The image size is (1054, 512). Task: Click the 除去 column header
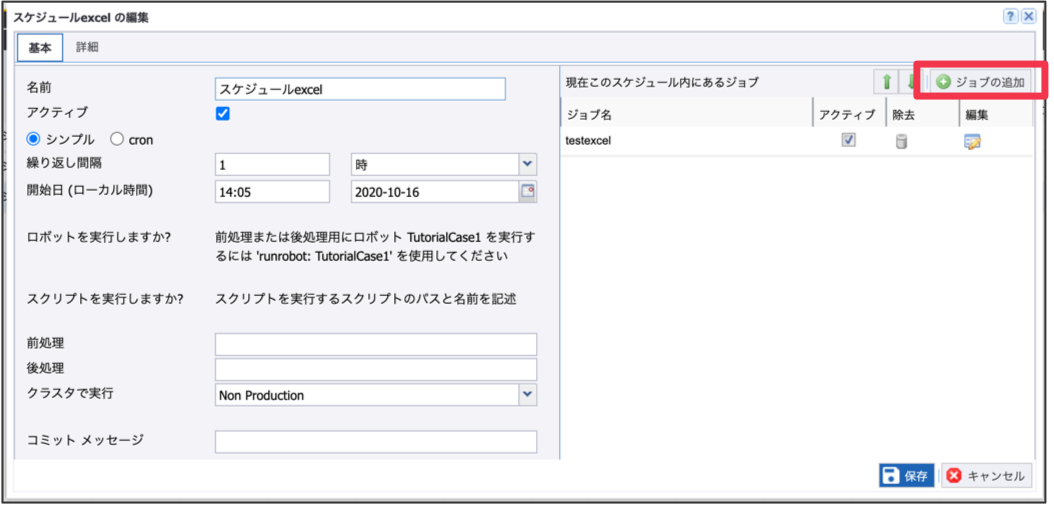coord(922,114)
